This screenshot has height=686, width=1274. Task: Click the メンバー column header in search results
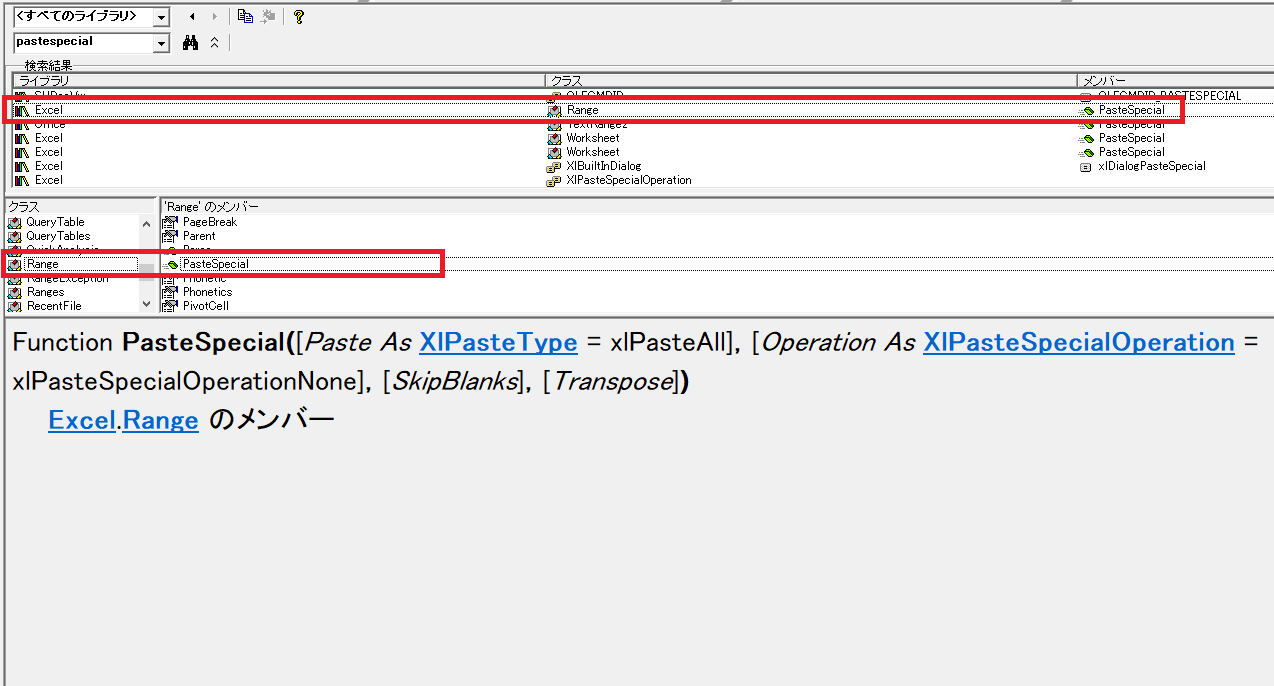[x=1175, y=80]
